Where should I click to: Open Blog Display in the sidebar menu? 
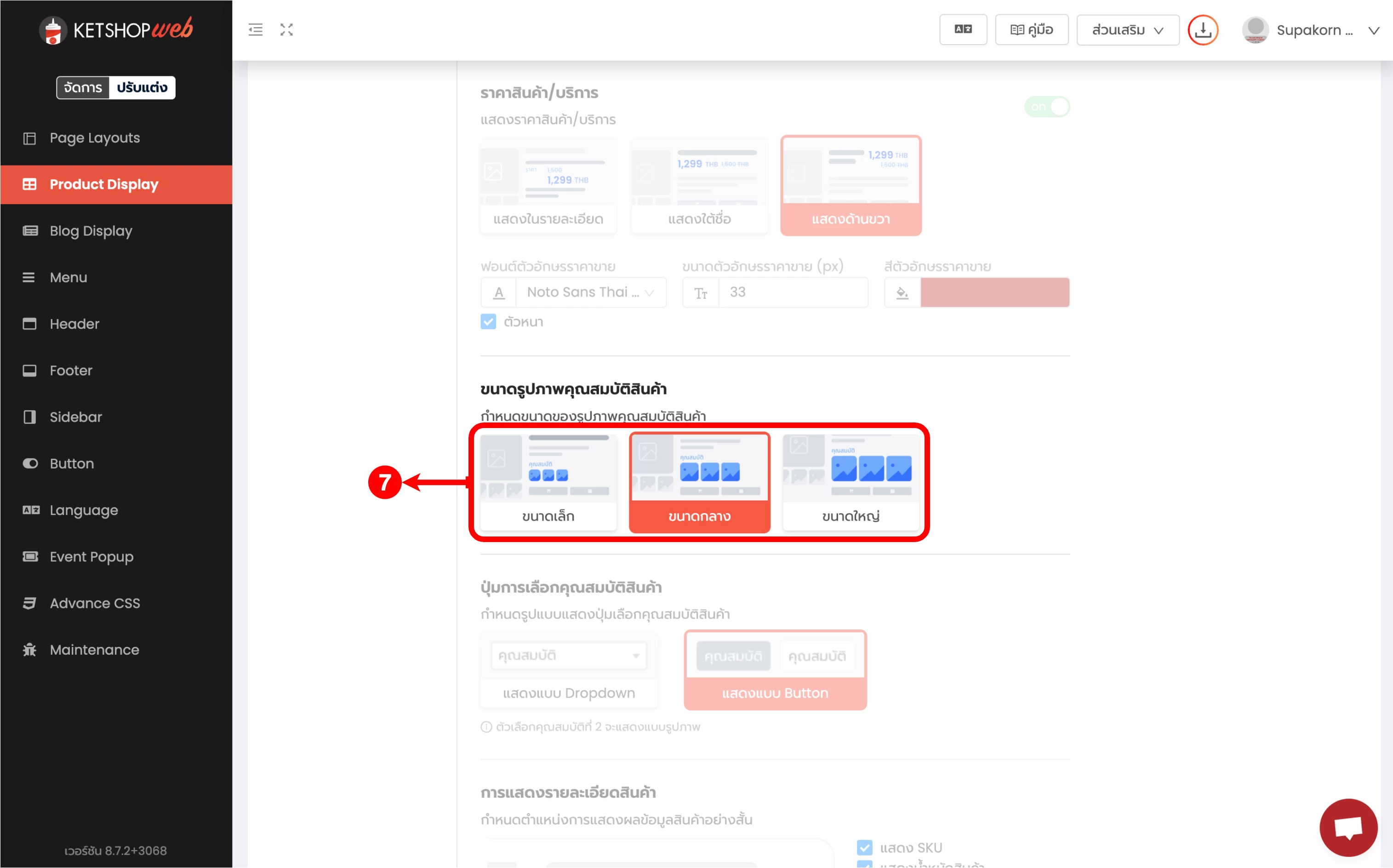(x=91, y=231)
